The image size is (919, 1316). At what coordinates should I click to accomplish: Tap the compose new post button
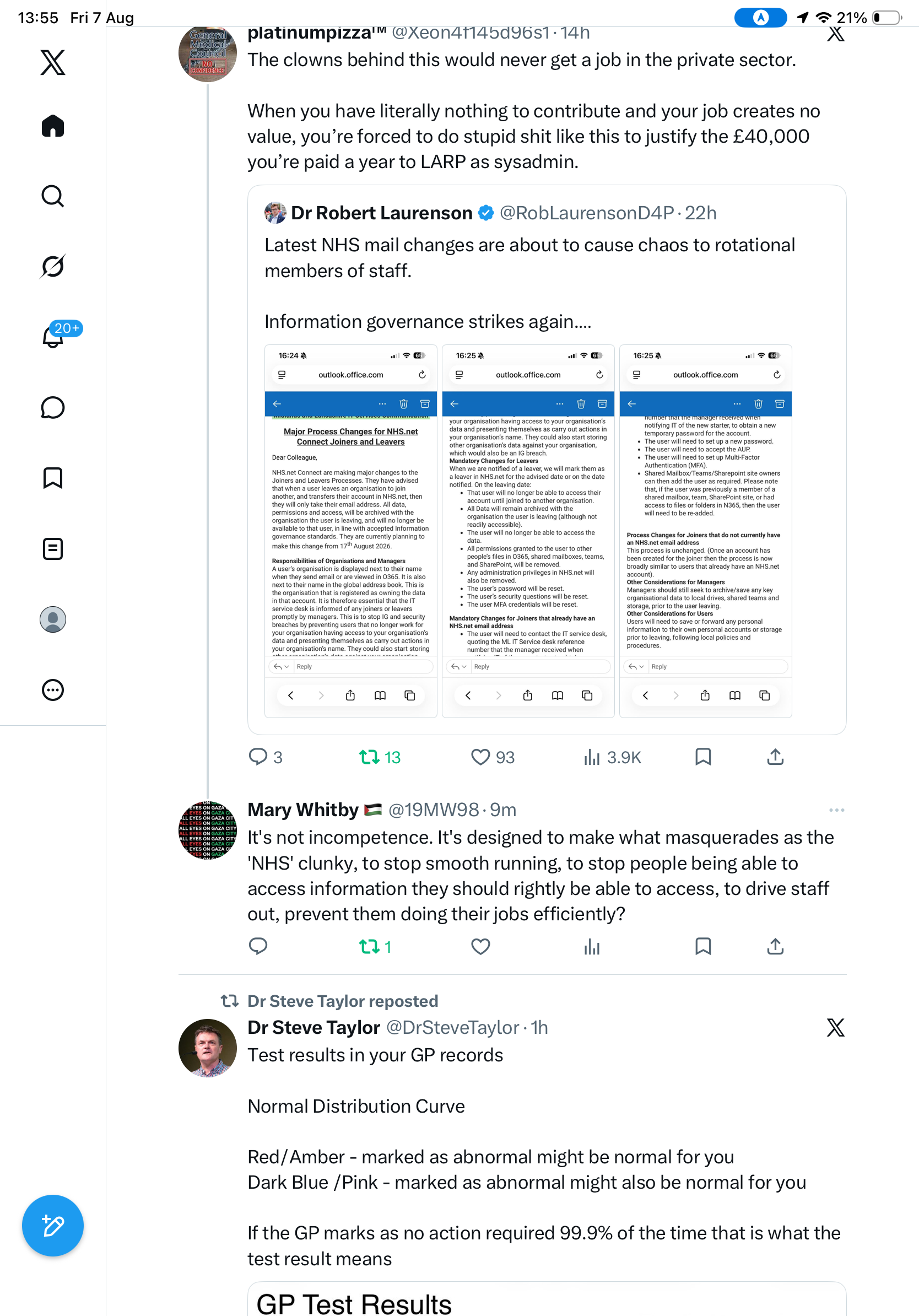(53, 1226)
